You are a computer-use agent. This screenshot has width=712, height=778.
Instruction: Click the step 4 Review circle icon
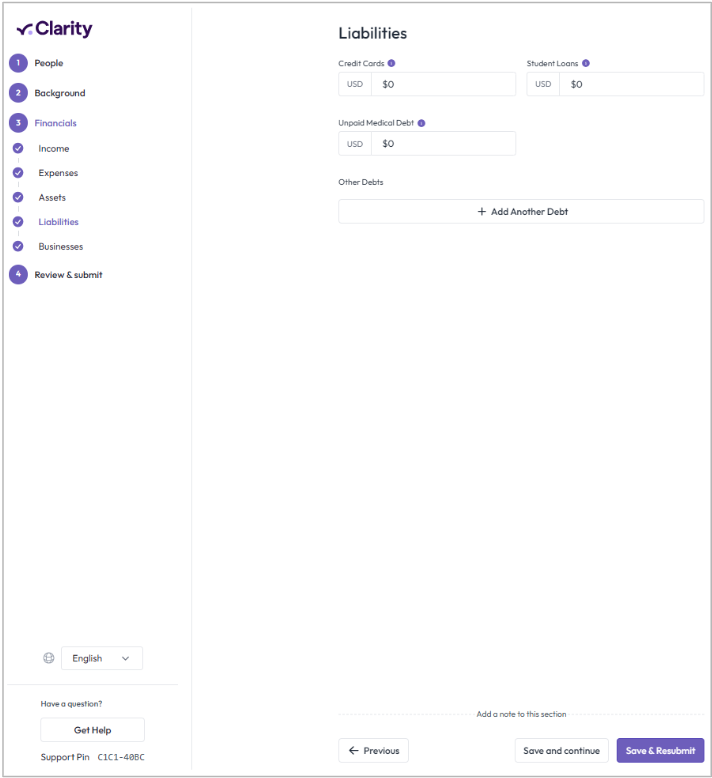point(18,275)
